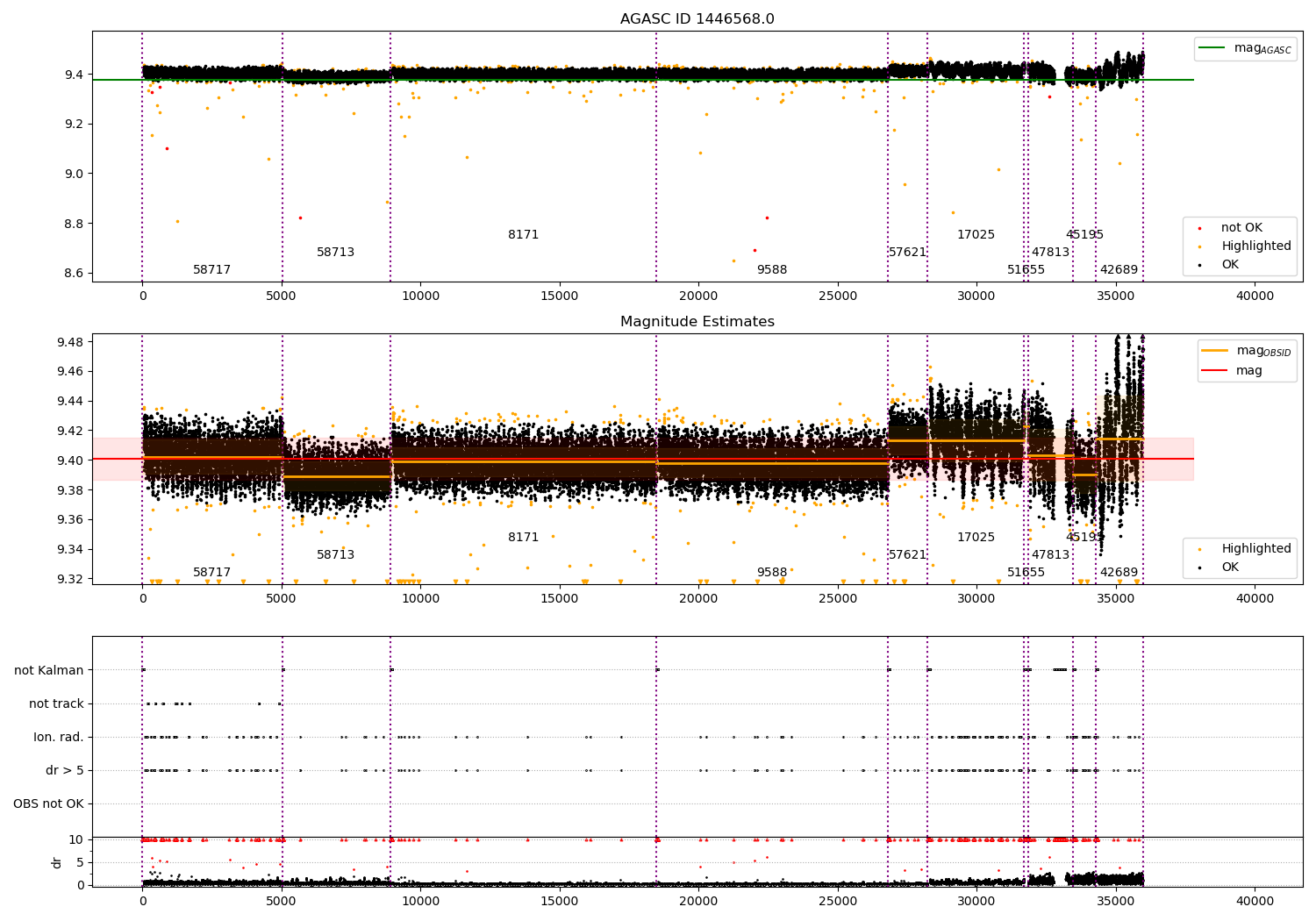Click the green line sample in mag AGASC legend

point(1212,48)
